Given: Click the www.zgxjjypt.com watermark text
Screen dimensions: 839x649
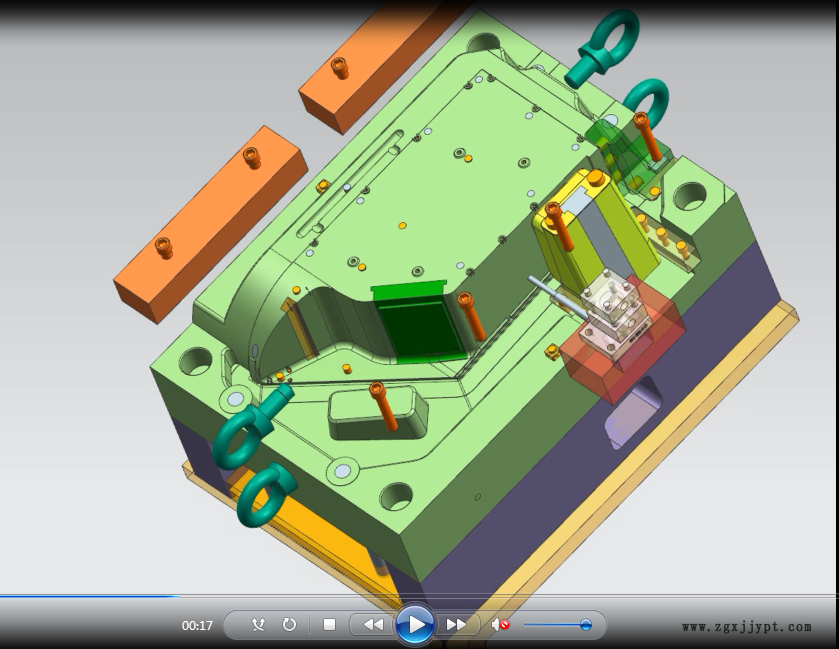Looking at the screenshot, I should (x=747, y=627).
